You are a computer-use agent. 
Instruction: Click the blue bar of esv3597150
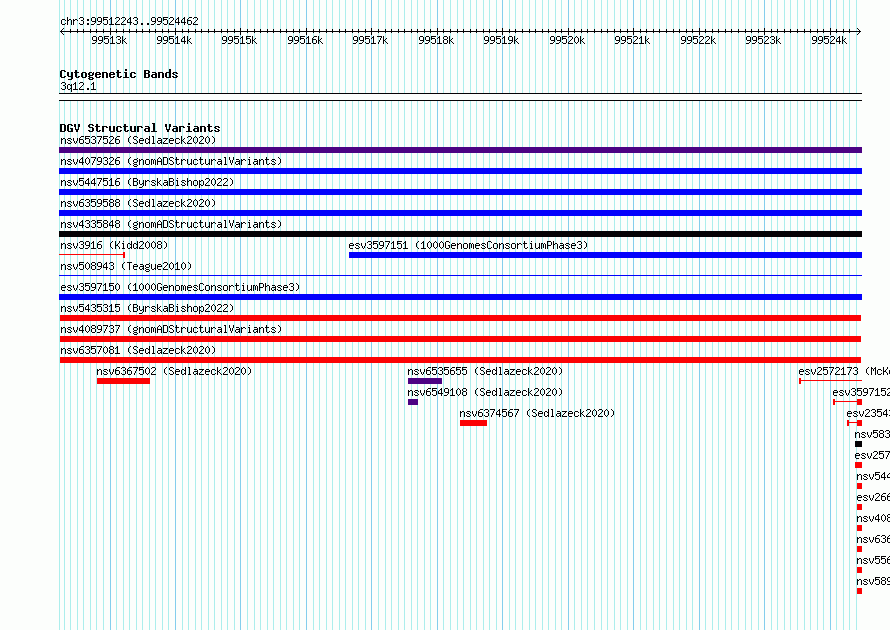point(460,297)
